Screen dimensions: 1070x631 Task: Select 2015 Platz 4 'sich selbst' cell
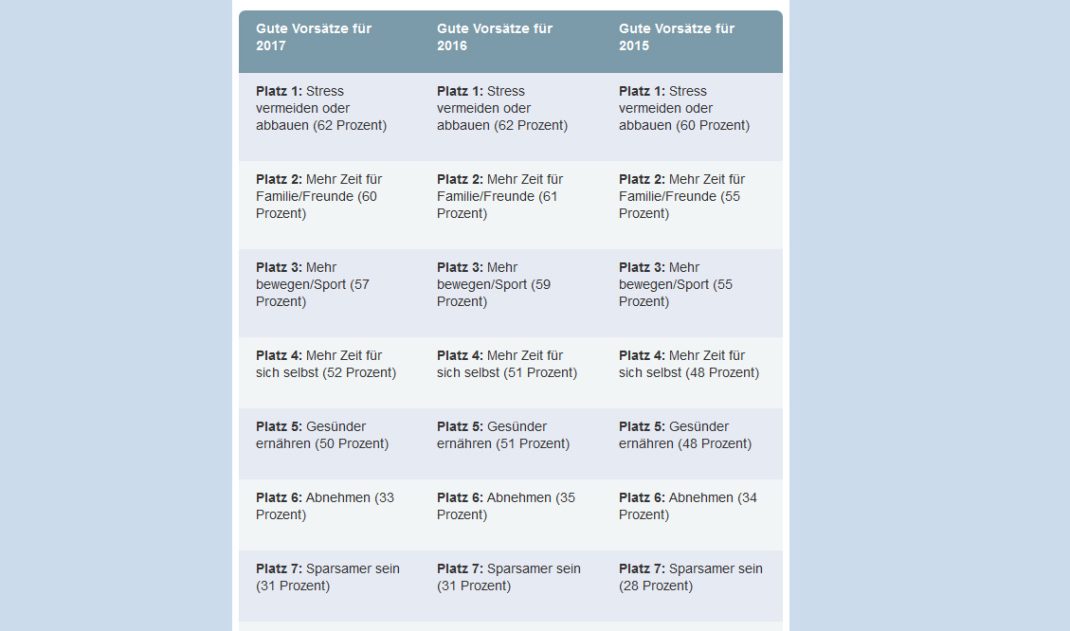689,364
